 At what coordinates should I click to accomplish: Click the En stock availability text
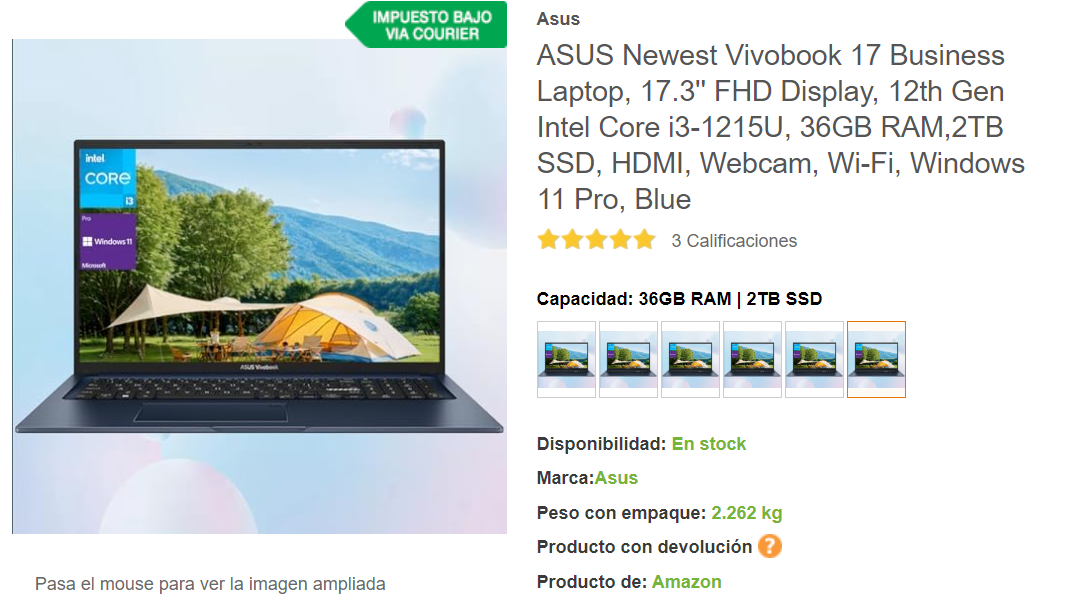(708, 444)
